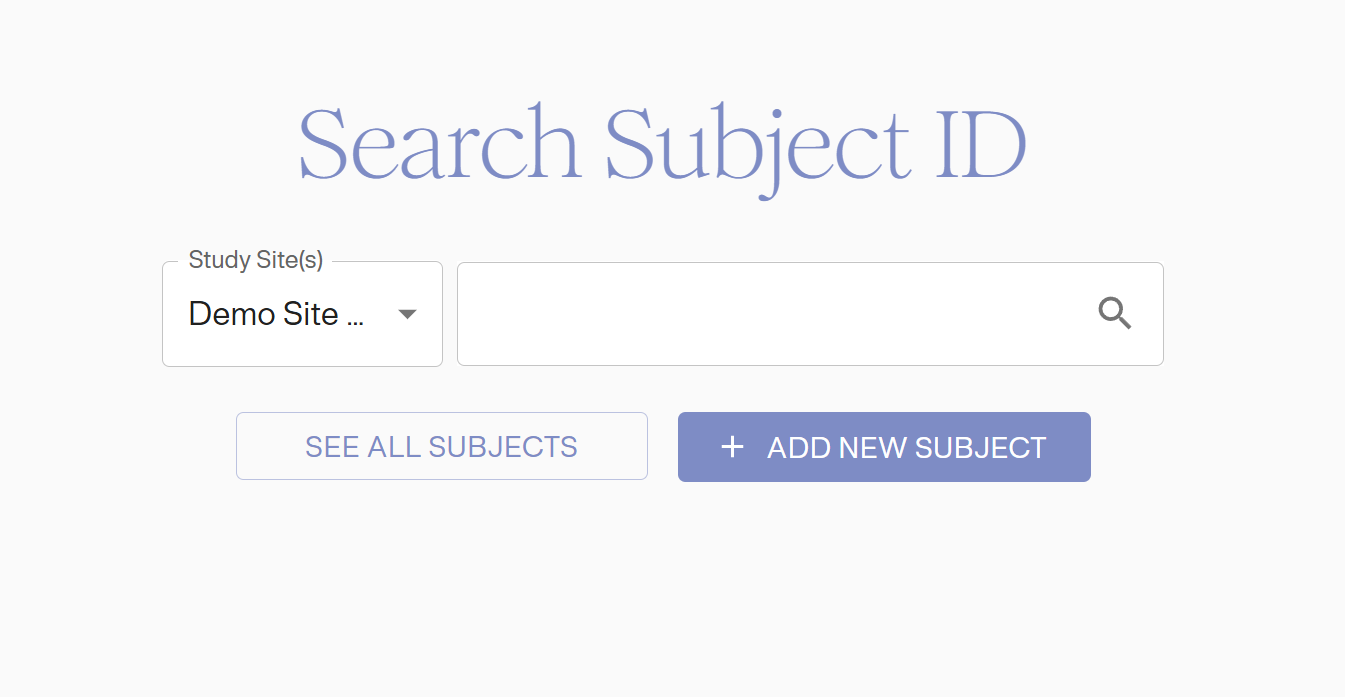This screenshot has height=697, width=1345.
Task: Expand the Study Site(s) dropdown arrow
Action: click(x=407, y=314)
